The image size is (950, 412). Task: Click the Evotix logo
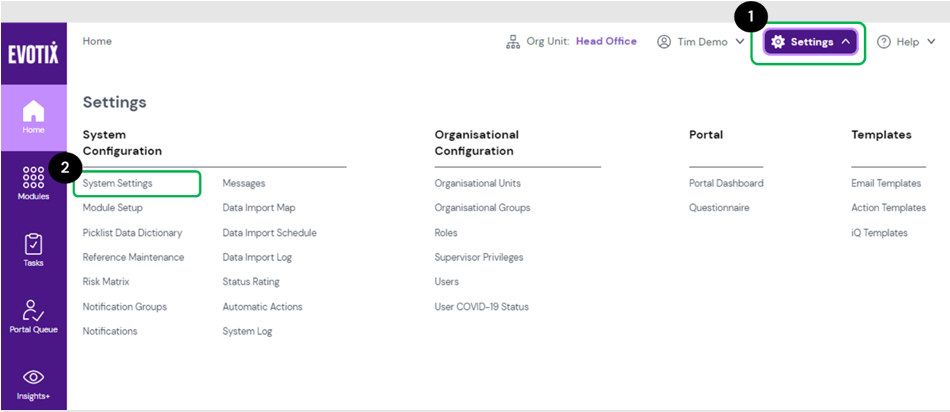pos(33,54)
